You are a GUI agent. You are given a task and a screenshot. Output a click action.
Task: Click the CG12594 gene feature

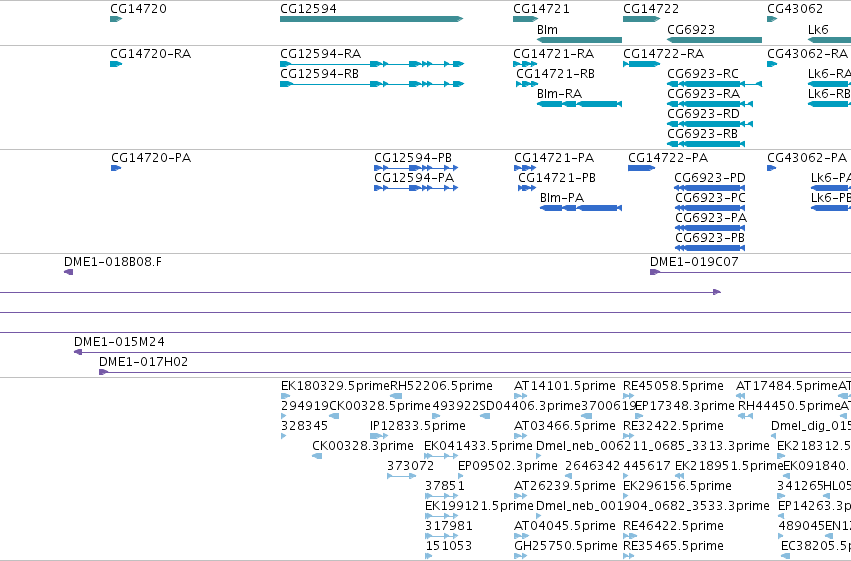[x=372, y=19]
